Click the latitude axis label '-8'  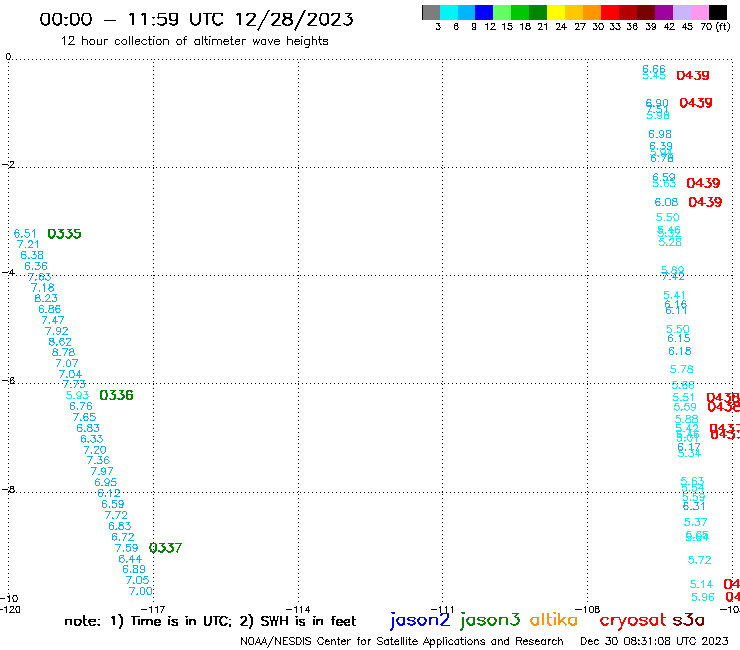[x=8, y=490]
